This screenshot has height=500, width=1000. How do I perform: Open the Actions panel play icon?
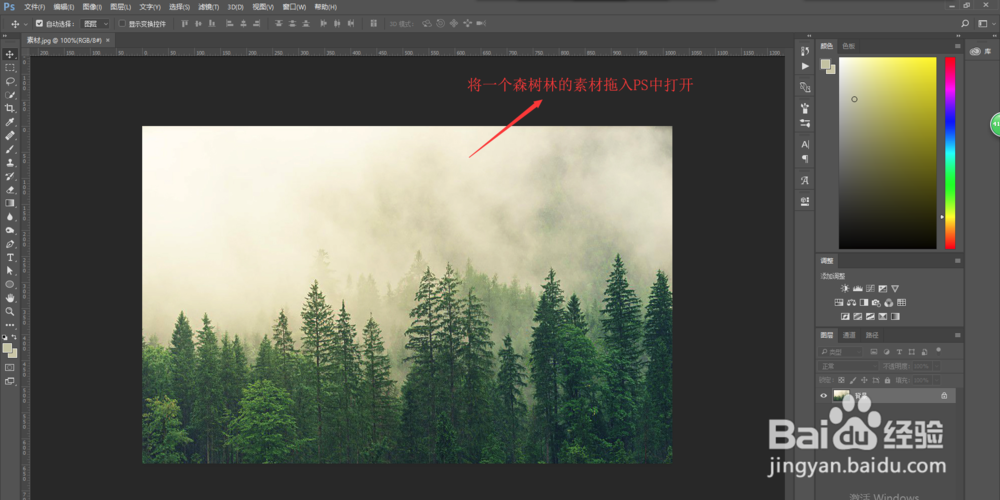[805, 66]
